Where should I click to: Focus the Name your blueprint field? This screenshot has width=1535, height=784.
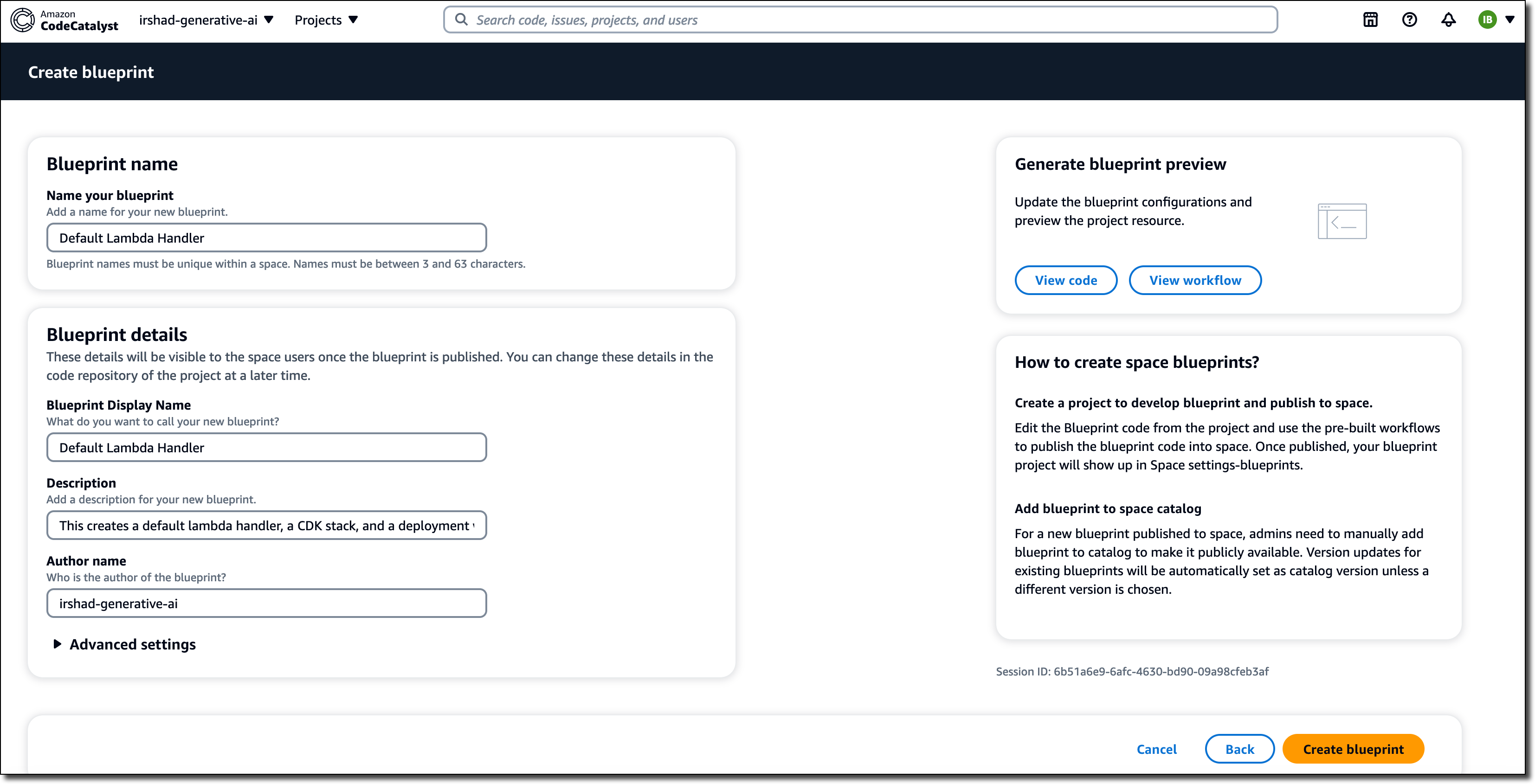pos(266,238)
